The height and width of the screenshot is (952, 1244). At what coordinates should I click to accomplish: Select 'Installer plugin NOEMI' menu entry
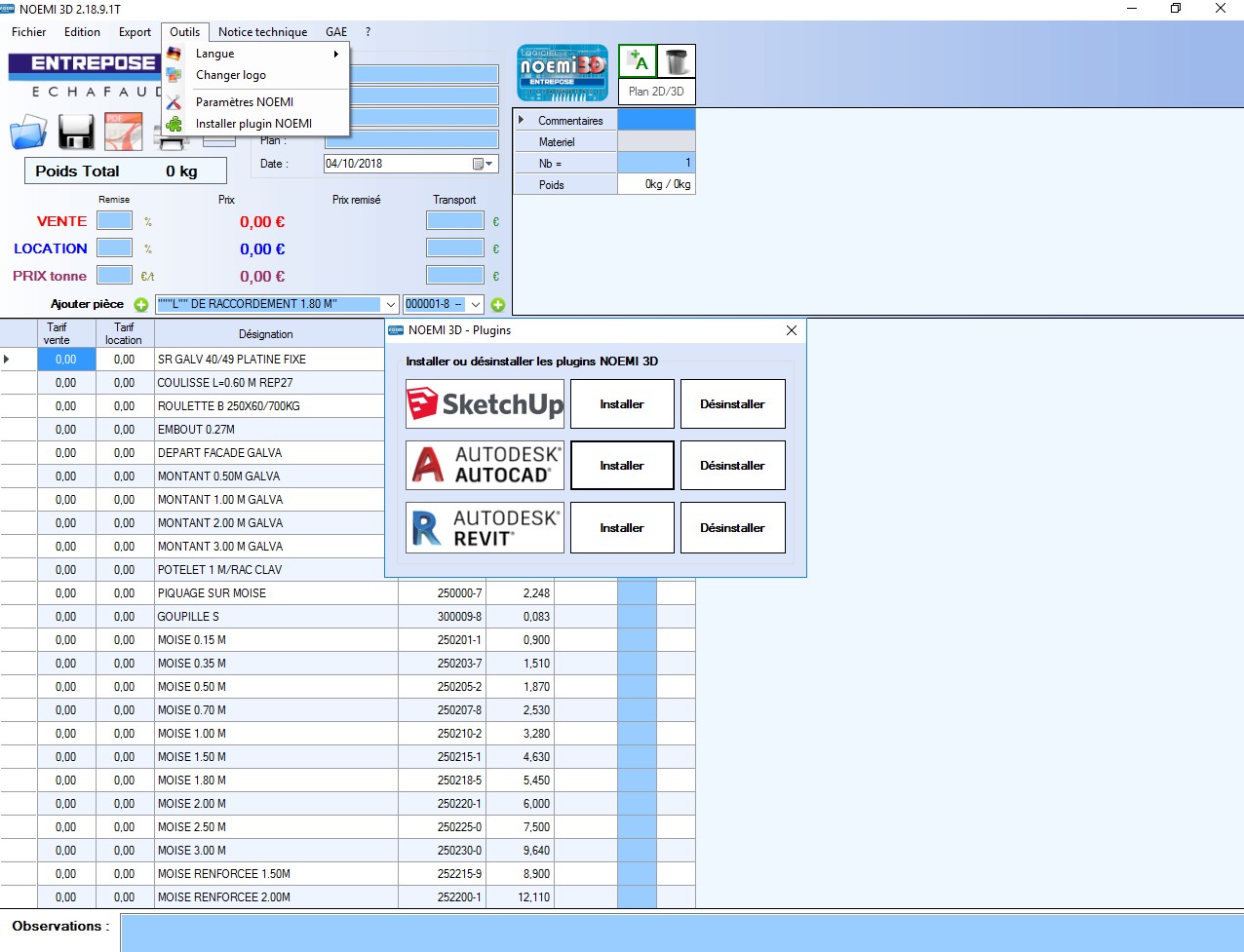tap(255, 124)
